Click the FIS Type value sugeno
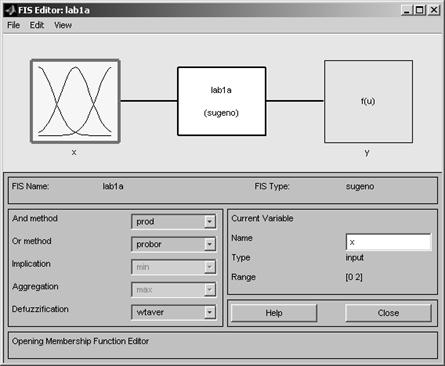Viewport: 445px width, 366px height. (x=360, y=186)
